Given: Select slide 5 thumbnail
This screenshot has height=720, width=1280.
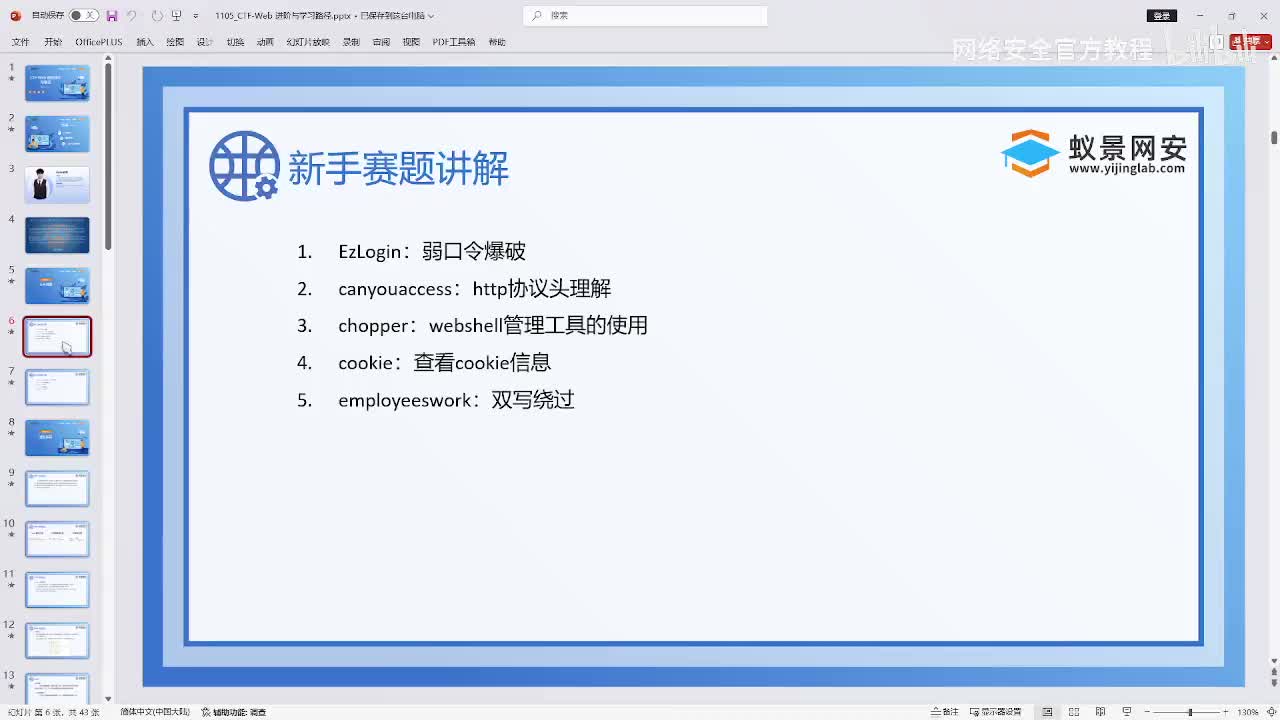Looking at the screenshot, I should coord(57,286).
